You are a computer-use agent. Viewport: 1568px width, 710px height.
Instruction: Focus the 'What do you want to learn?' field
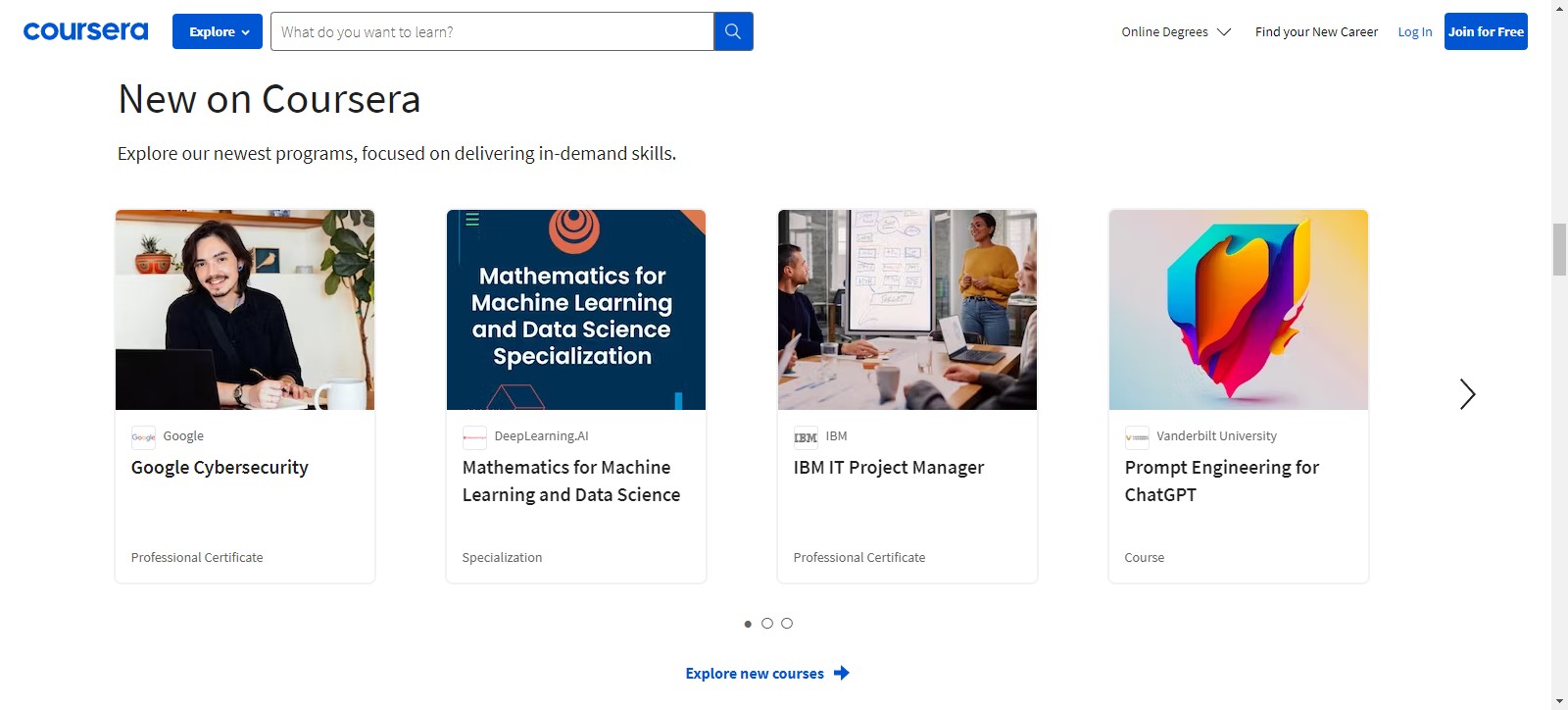(492, 31)
